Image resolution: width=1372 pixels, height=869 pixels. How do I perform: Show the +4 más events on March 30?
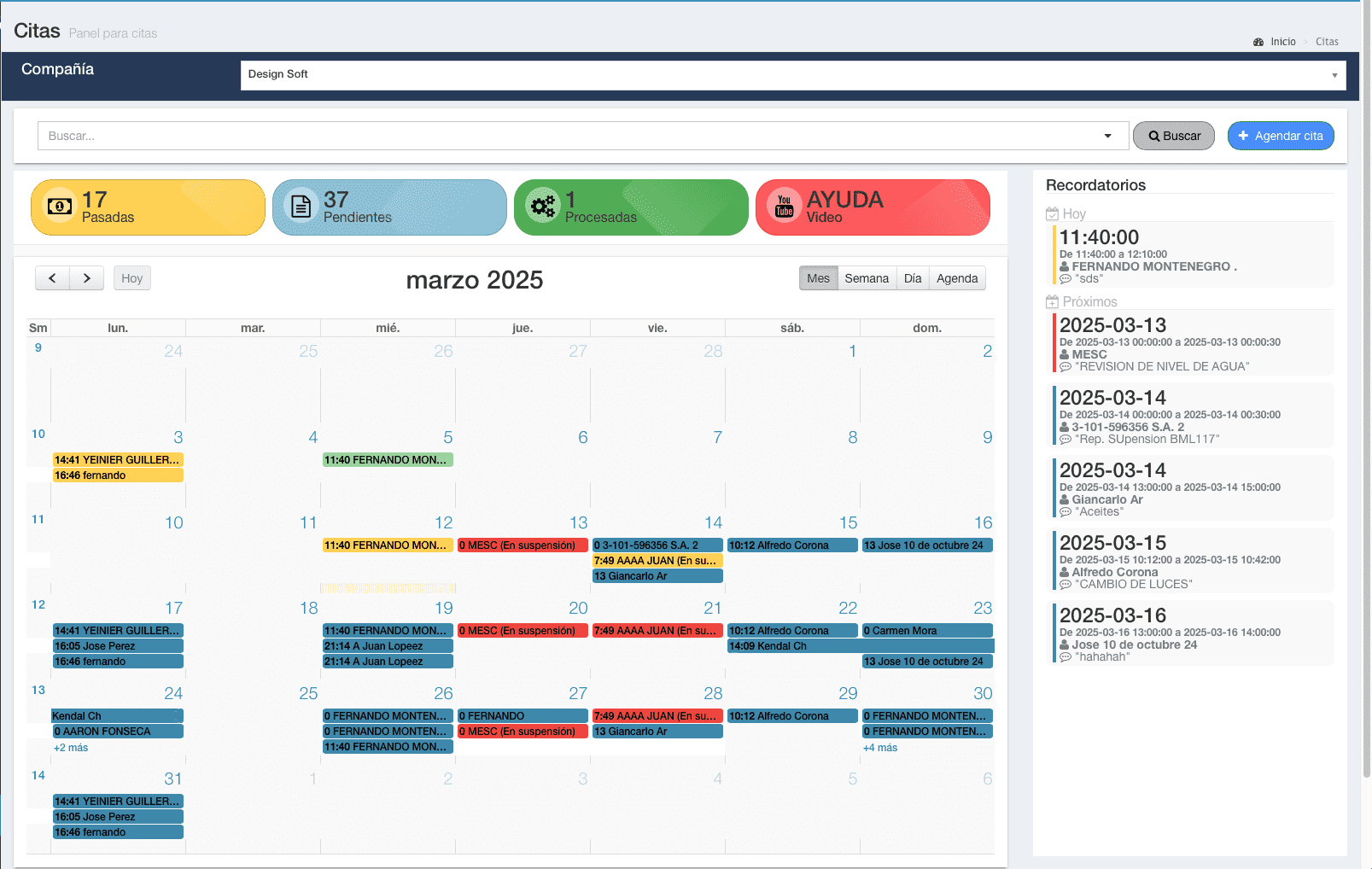tap(880, 748)
